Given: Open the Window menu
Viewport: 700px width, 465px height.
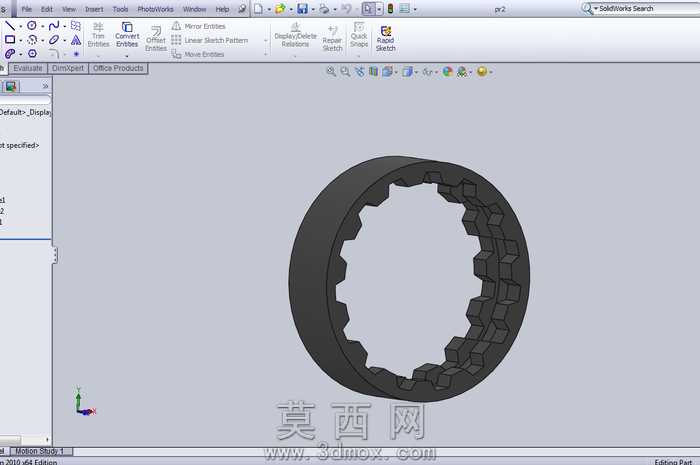Looking at the screenshot, I should (x=195, y=9).
